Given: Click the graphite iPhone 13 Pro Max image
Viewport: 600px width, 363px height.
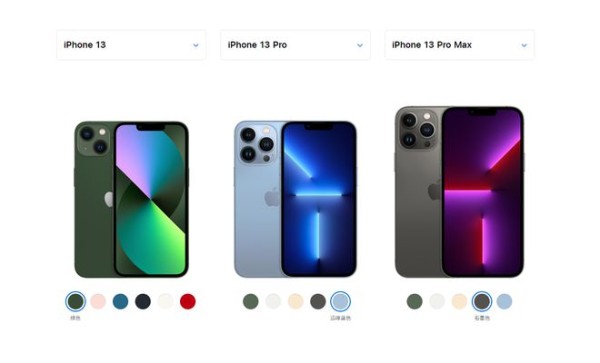Looking at the screenshot, I should click(x=459, y=192).
